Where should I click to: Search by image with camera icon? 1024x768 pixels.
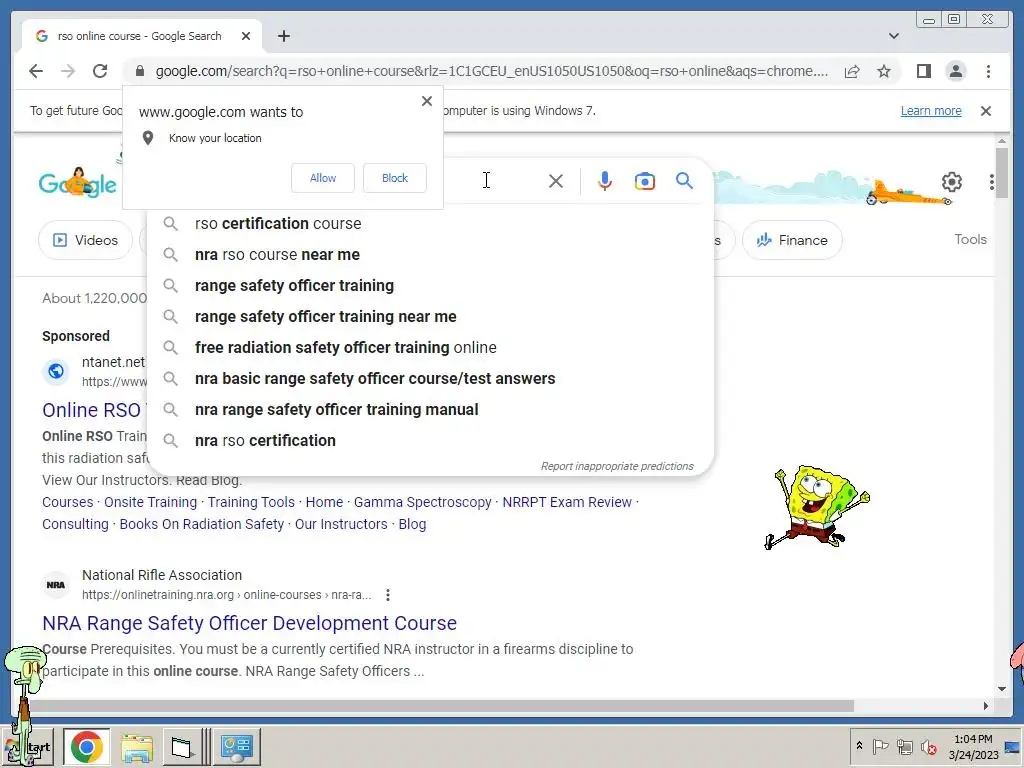click(x=645, y=181)
